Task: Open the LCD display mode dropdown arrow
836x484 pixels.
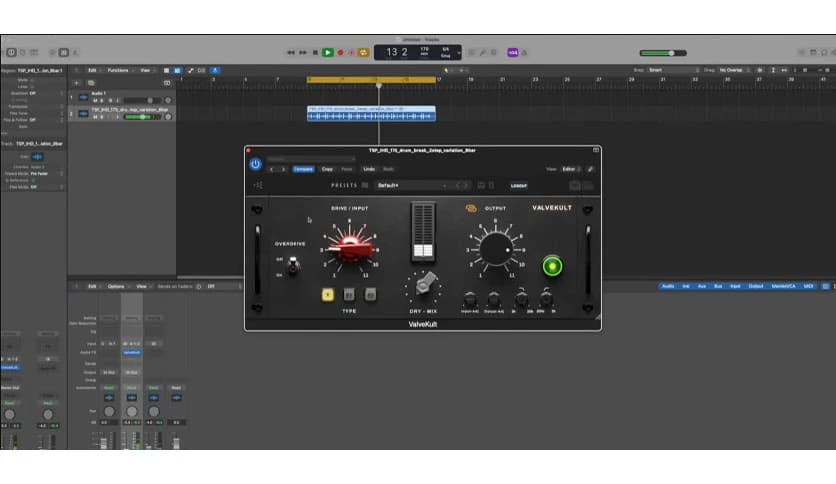Action: coord(459,53)
